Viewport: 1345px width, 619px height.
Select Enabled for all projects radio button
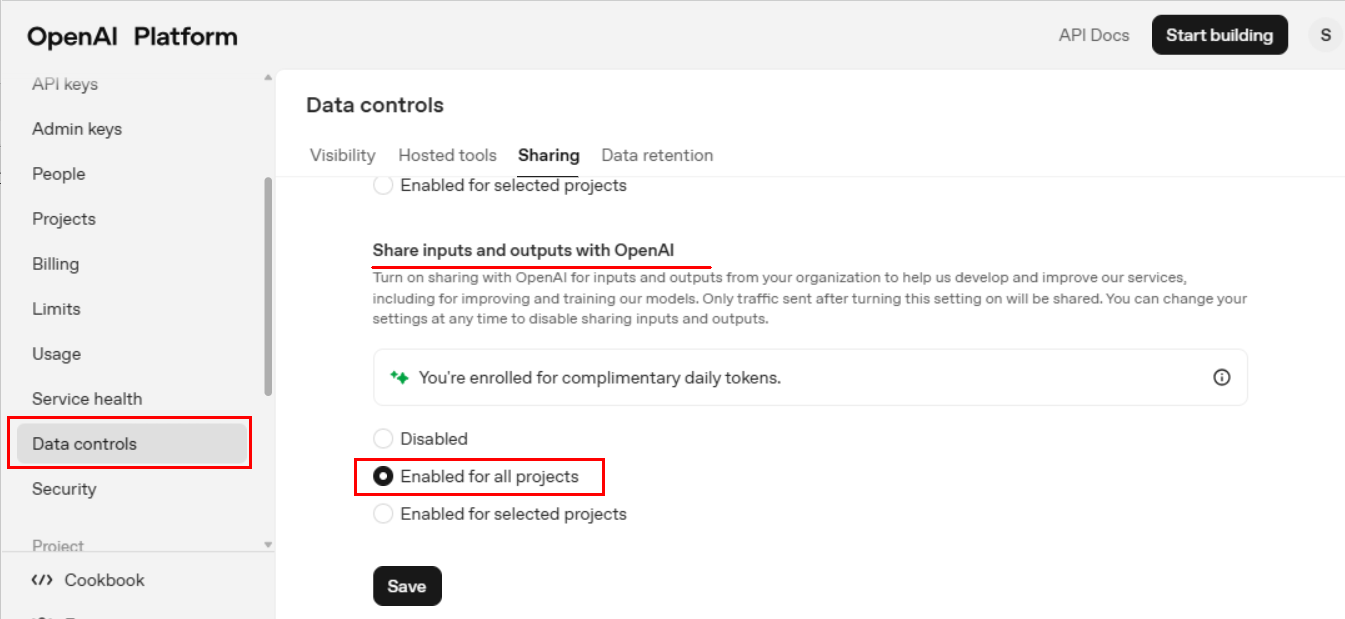tap(383, 477)
